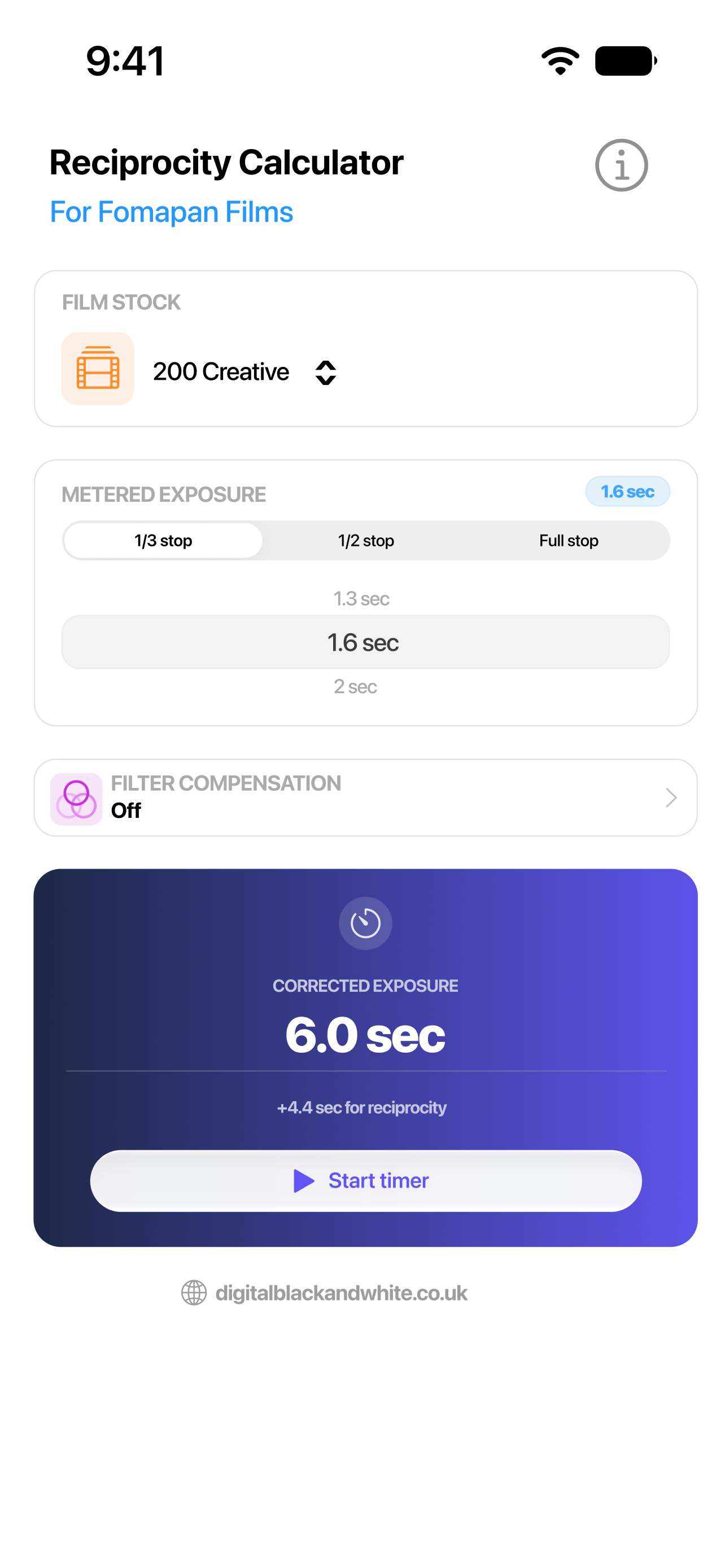Tap the purple filter circles icon
The height and width of the screenshot is (1568, 725).
point(76,799)
